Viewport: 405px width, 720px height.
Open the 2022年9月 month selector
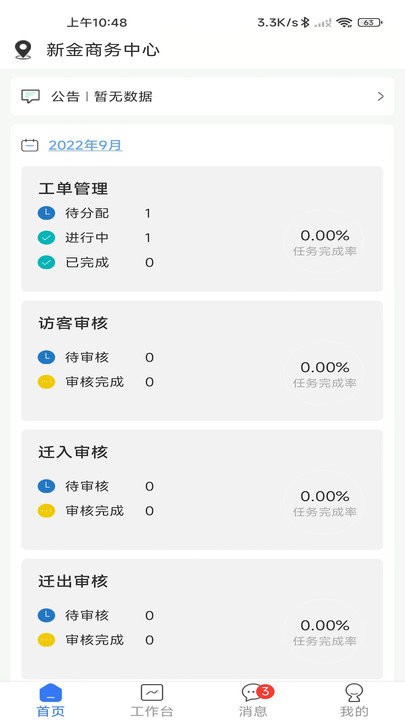click(x=85, y=146)
